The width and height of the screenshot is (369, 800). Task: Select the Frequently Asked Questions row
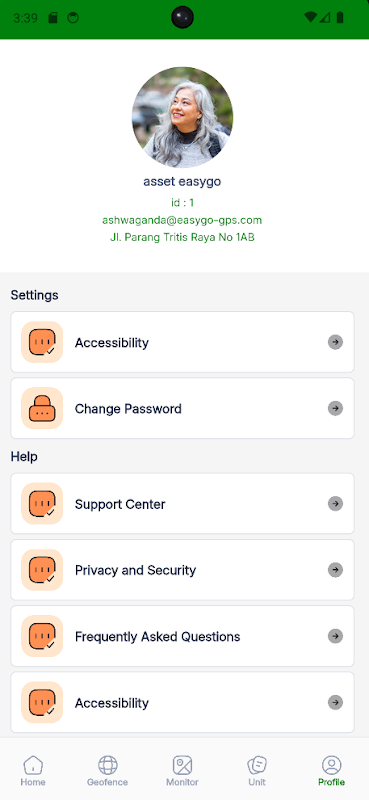click(182, 636)
